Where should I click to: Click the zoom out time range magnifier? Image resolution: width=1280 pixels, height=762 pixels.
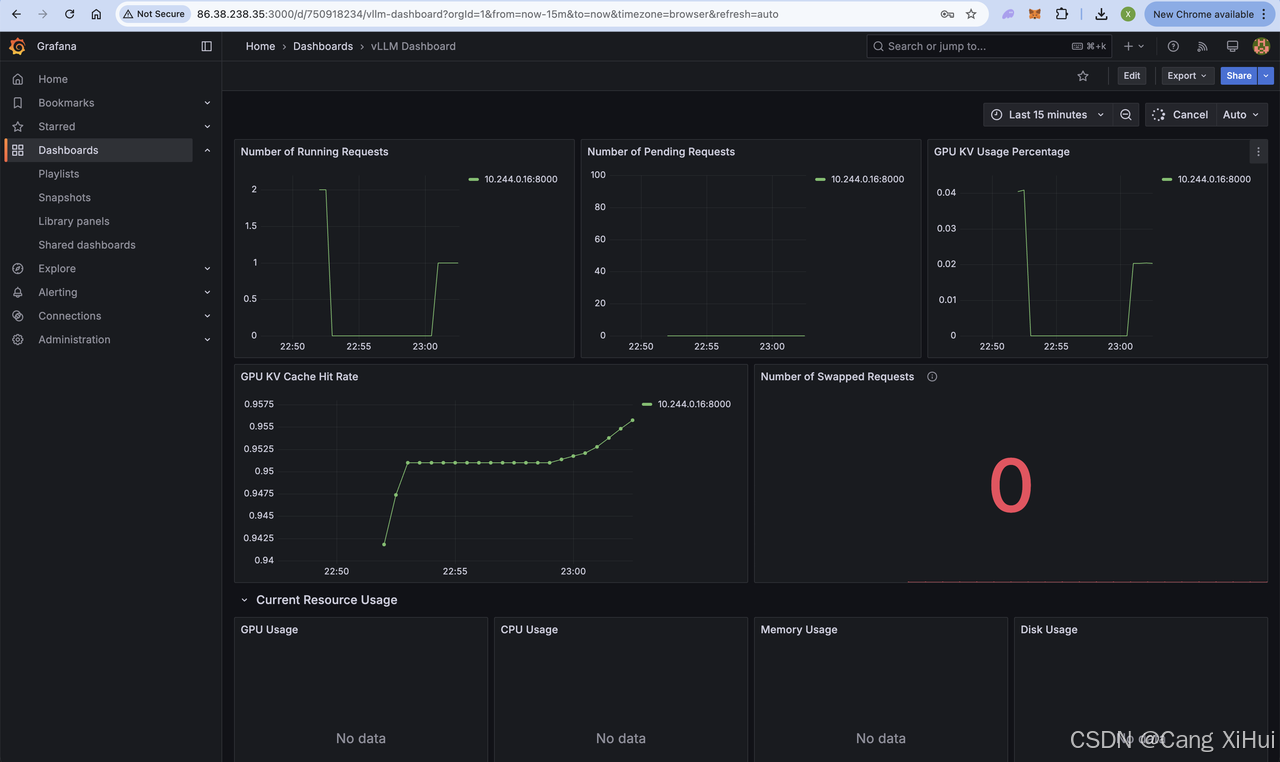[x=1126, y=114]
